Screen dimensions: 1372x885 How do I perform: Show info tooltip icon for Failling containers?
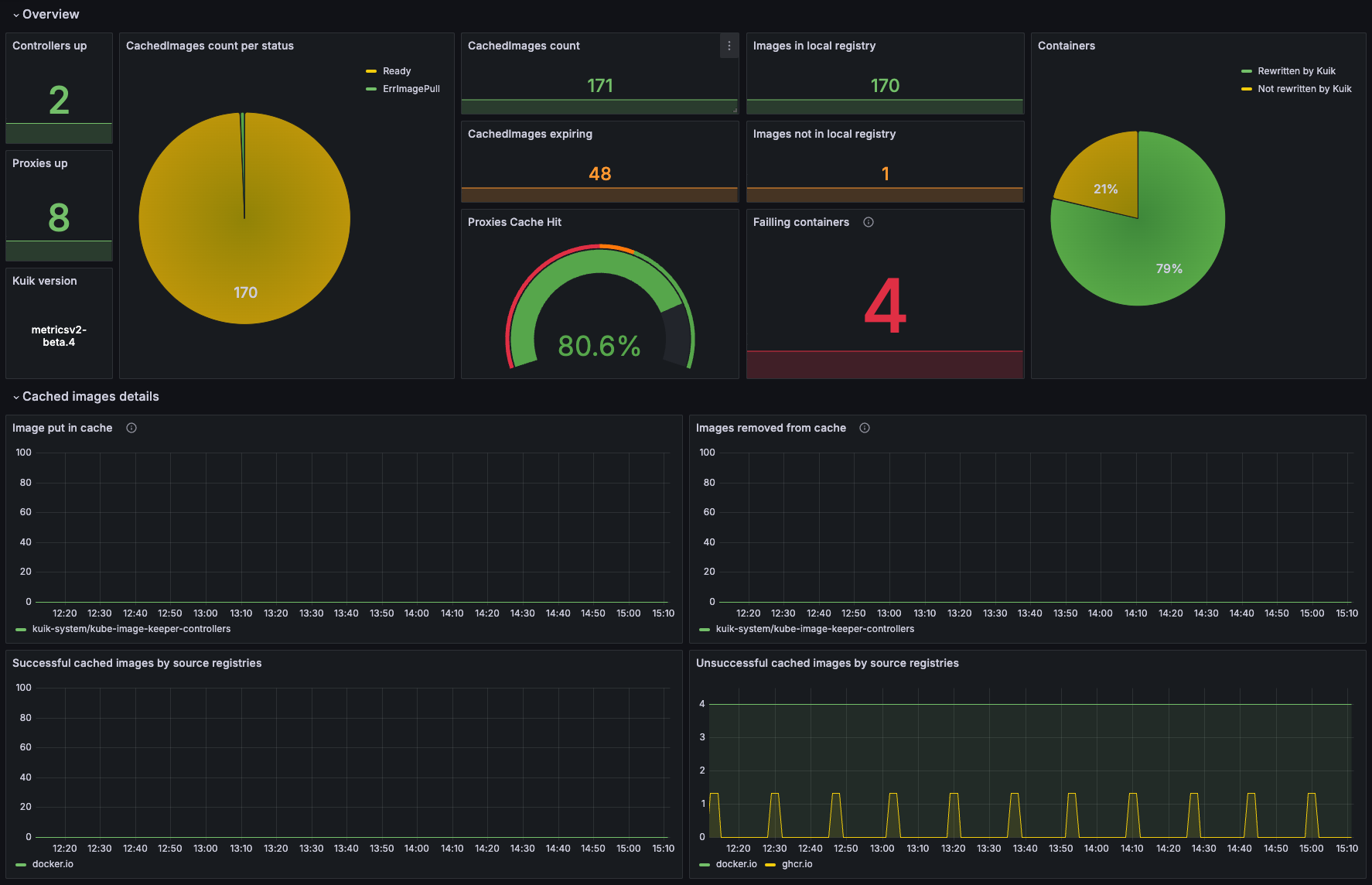(869, 222)
